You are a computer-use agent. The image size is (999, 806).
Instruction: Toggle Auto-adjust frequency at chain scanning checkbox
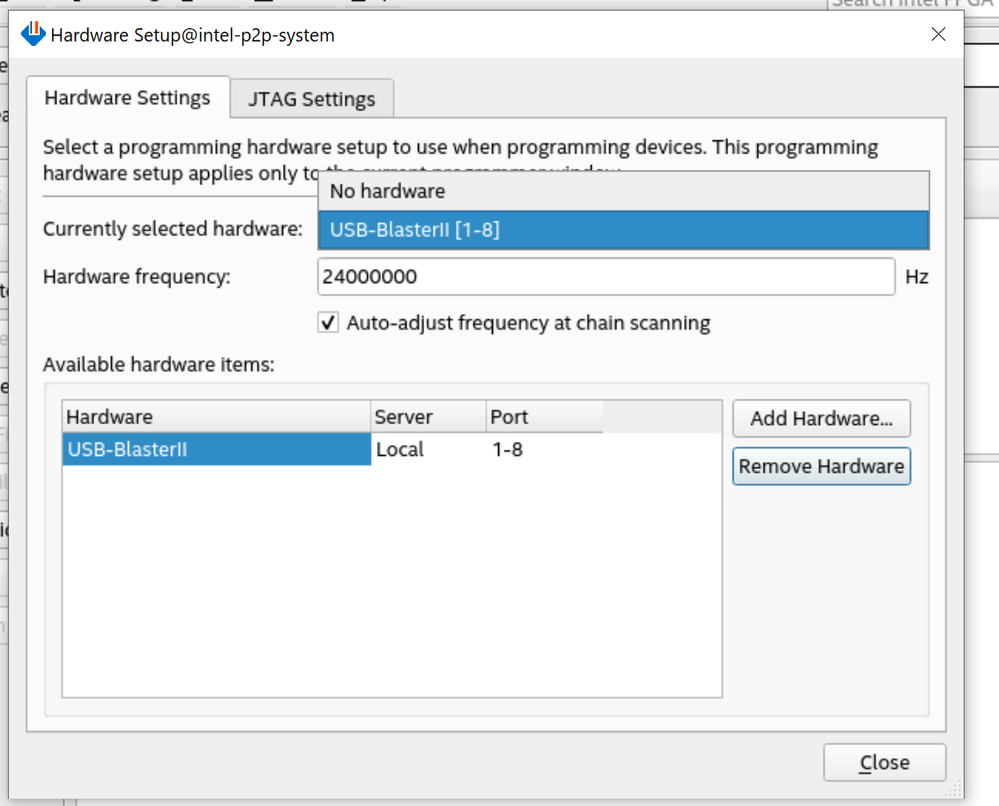tap(328, 322)
